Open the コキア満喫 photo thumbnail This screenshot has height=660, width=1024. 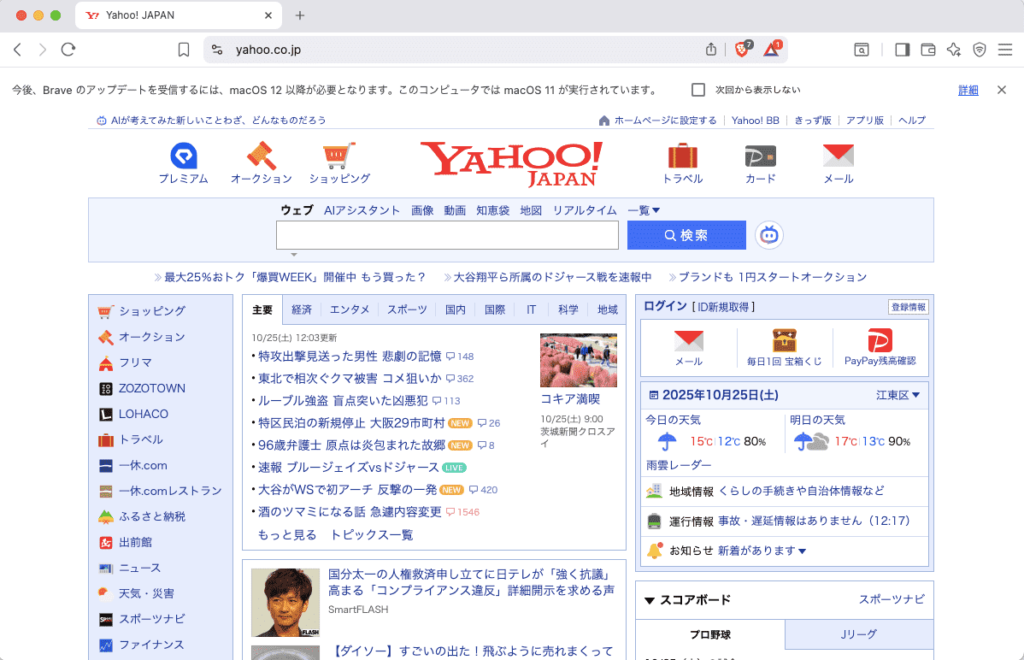(579, 360)
